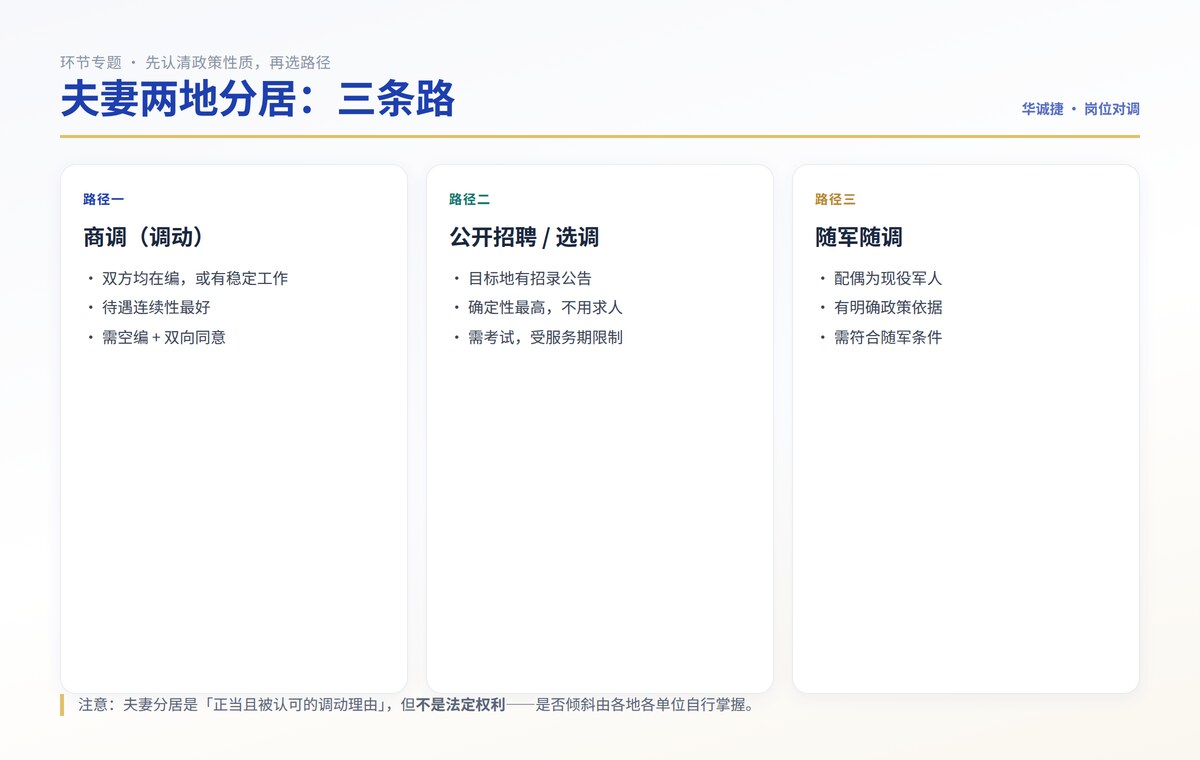
Task: Click bullet 目标地有招录公告
Action: 530,279
